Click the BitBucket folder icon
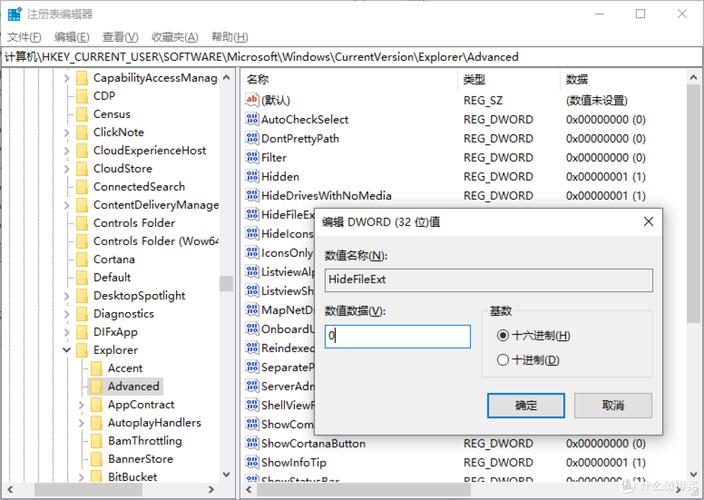Screen dimensions: 704x500 click(x=96, y=476)
